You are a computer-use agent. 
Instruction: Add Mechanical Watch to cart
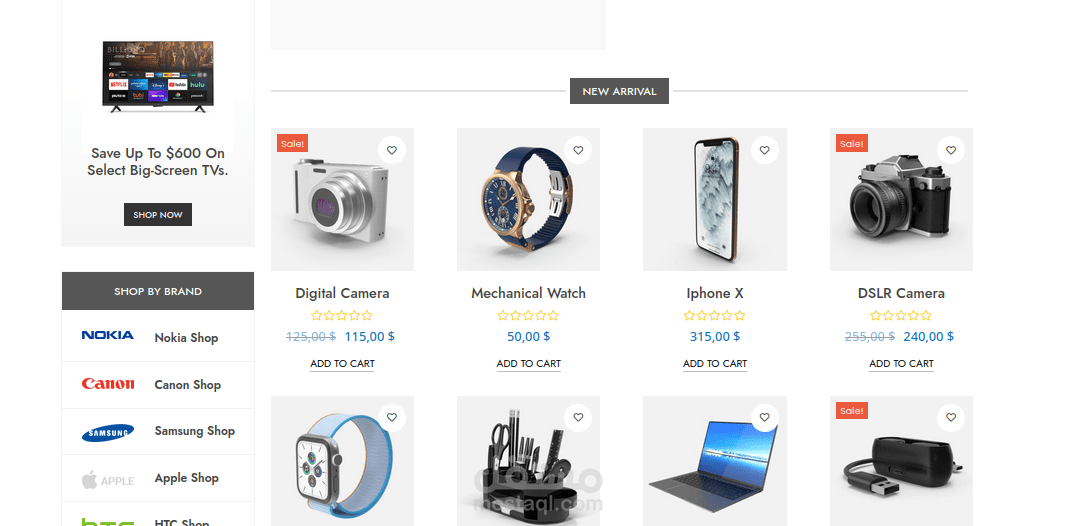click(529, 364)
